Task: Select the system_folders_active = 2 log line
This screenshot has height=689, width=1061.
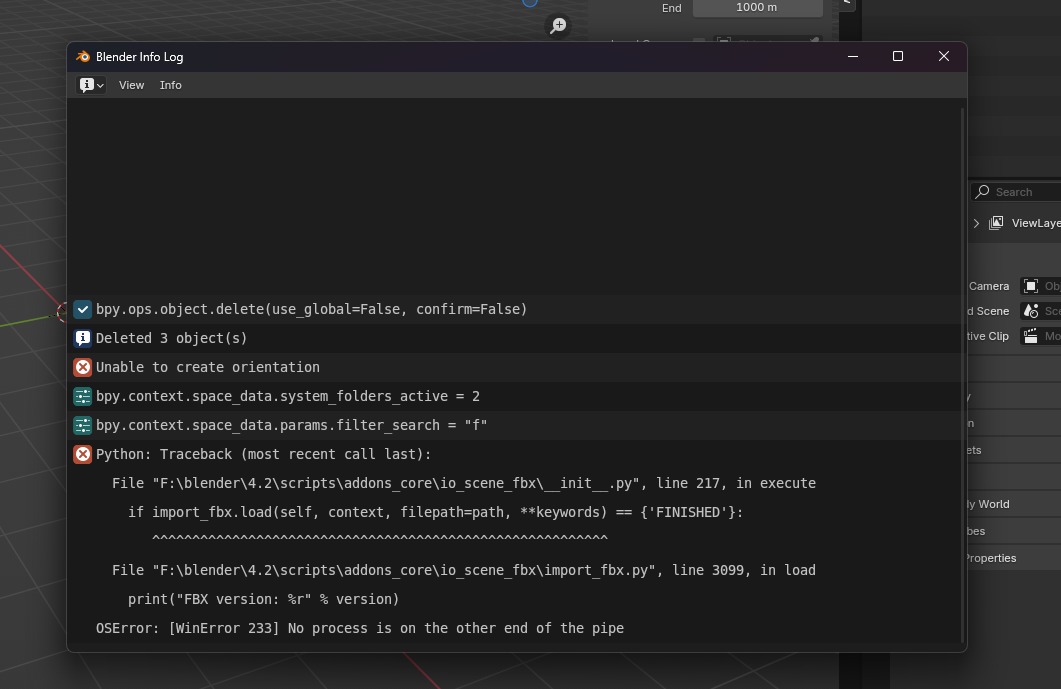Action: 514,397
